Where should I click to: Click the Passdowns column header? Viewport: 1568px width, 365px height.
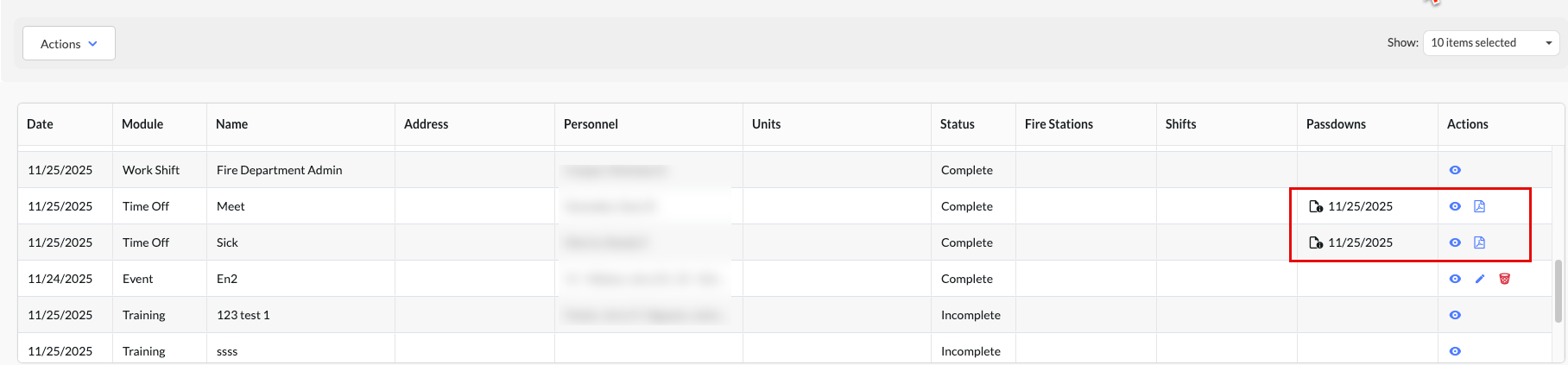click(x=1336, y=124)
